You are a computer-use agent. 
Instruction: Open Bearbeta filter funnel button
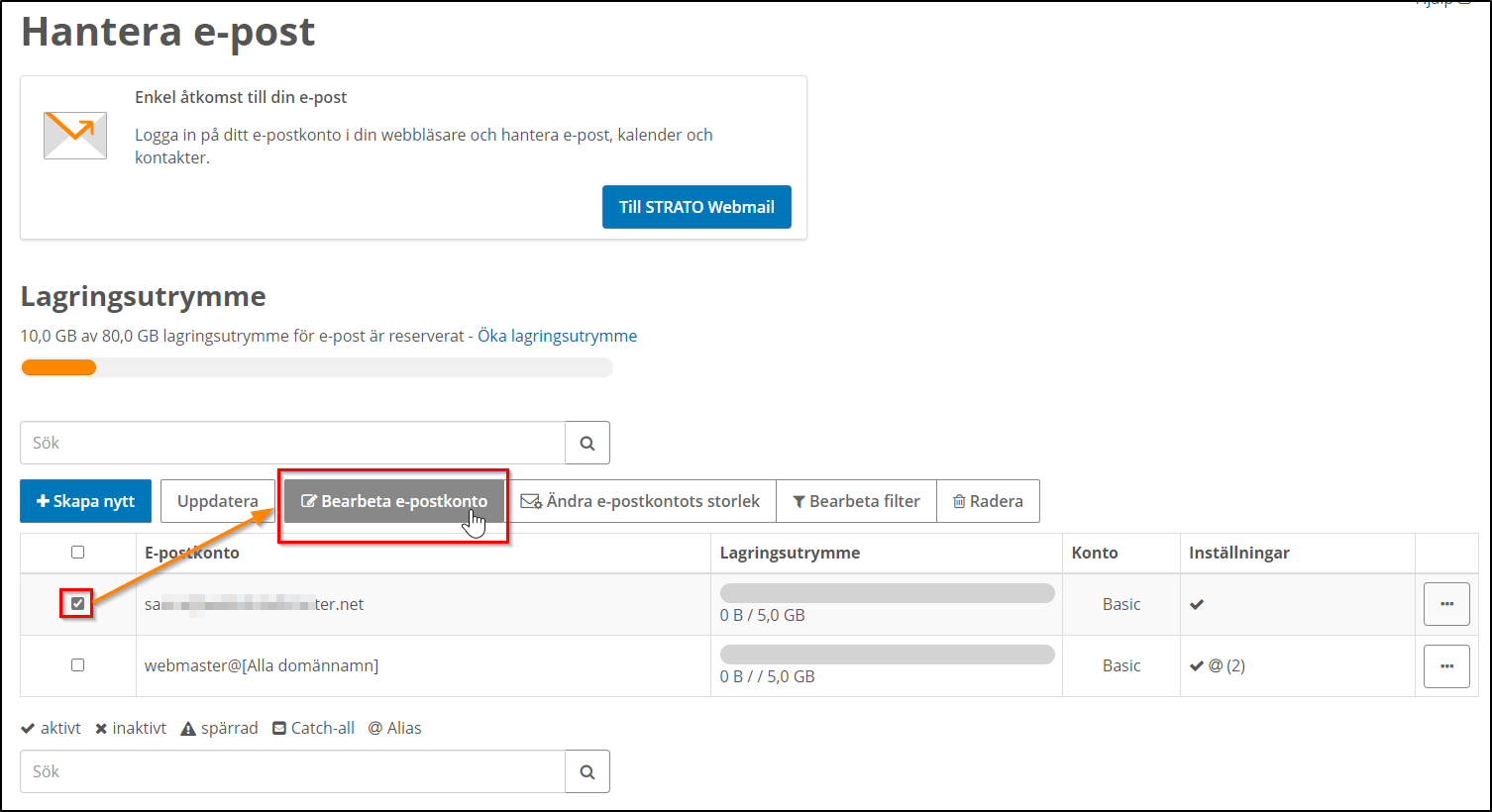pyautogui.click(x=856, y=501)
